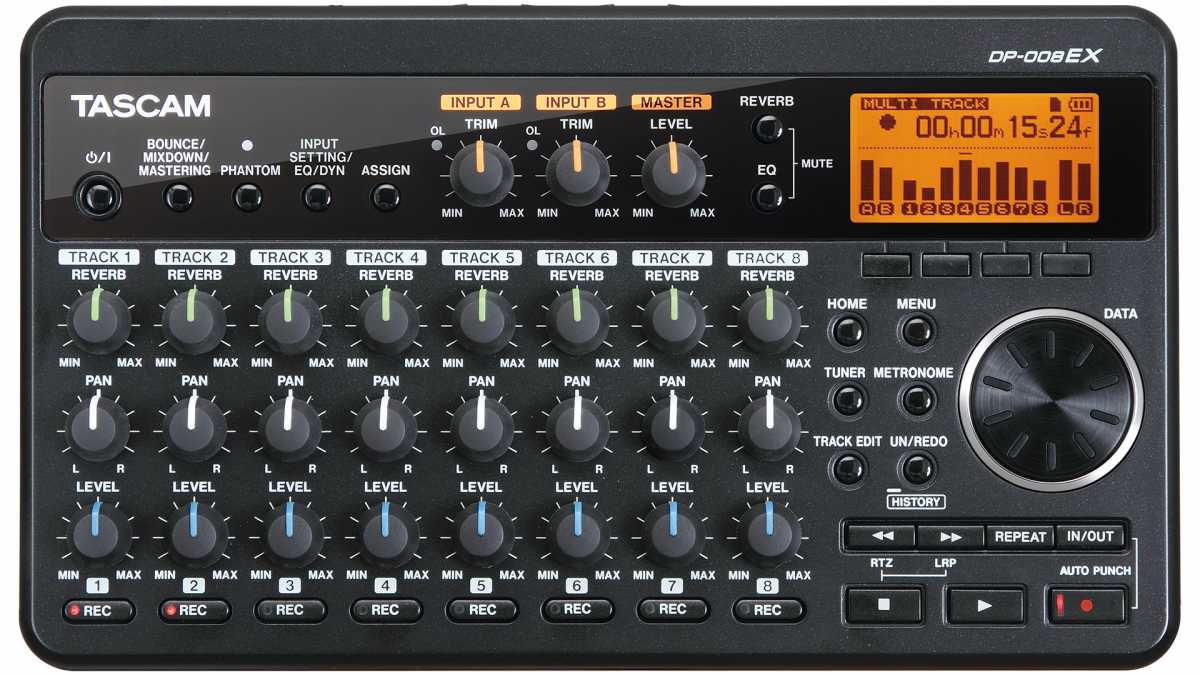Click the stop transport button

coord(883,605)
